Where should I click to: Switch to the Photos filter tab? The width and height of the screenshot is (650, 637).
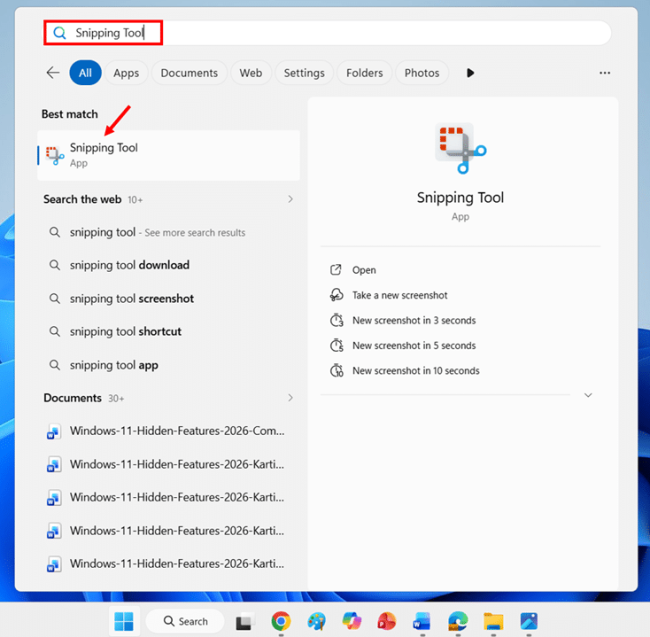pyautogui.click(x=422, y=73)
